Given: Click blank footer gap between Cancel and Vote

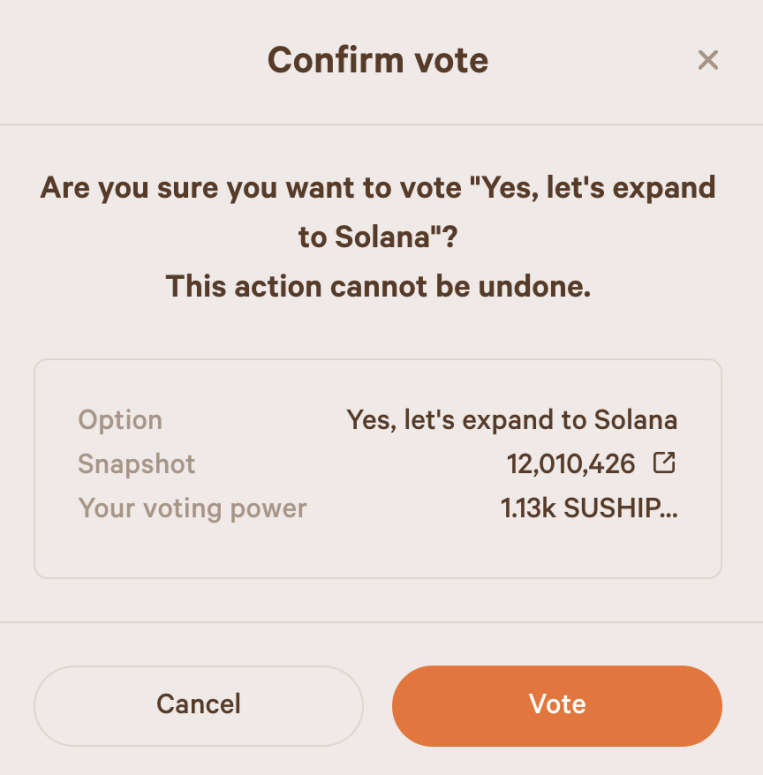Looking at the screenshot, I should pyautogui.click(x=377, y=704).
